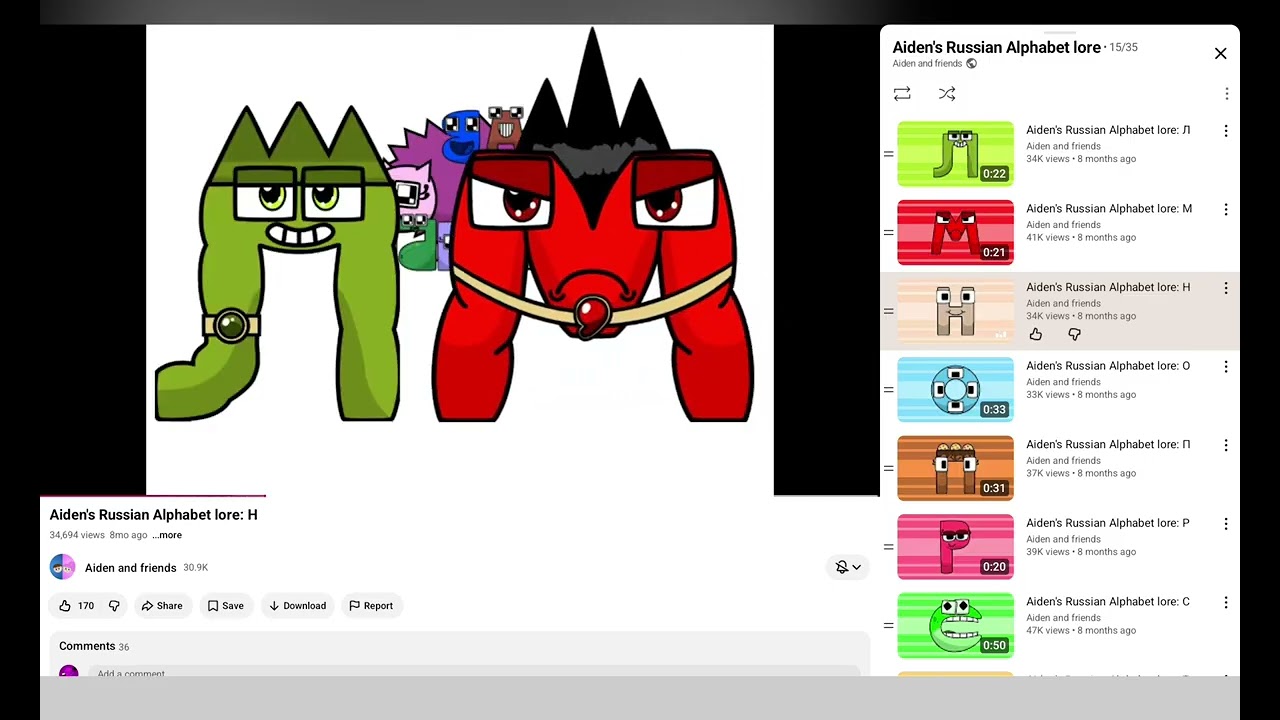Grab the reorder handle for П video

888,468
